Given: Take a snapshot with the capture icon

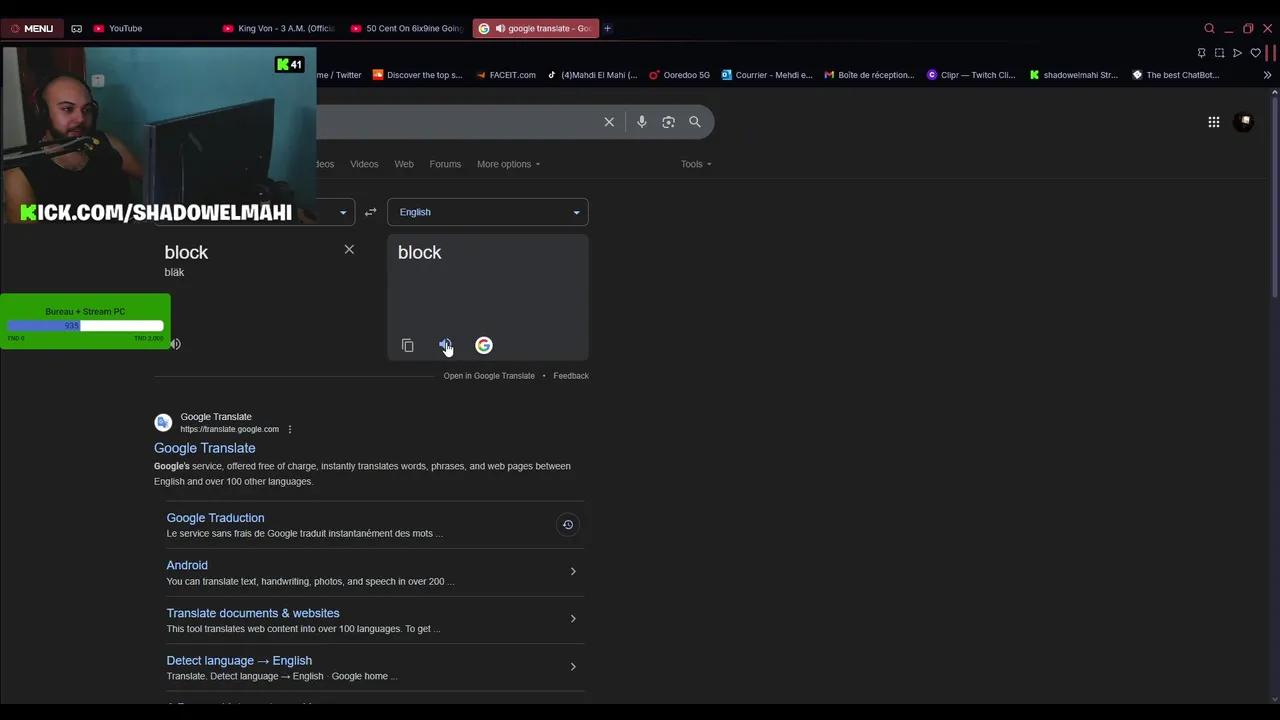Looking at the screenshot, I should tap(1219, 53).
